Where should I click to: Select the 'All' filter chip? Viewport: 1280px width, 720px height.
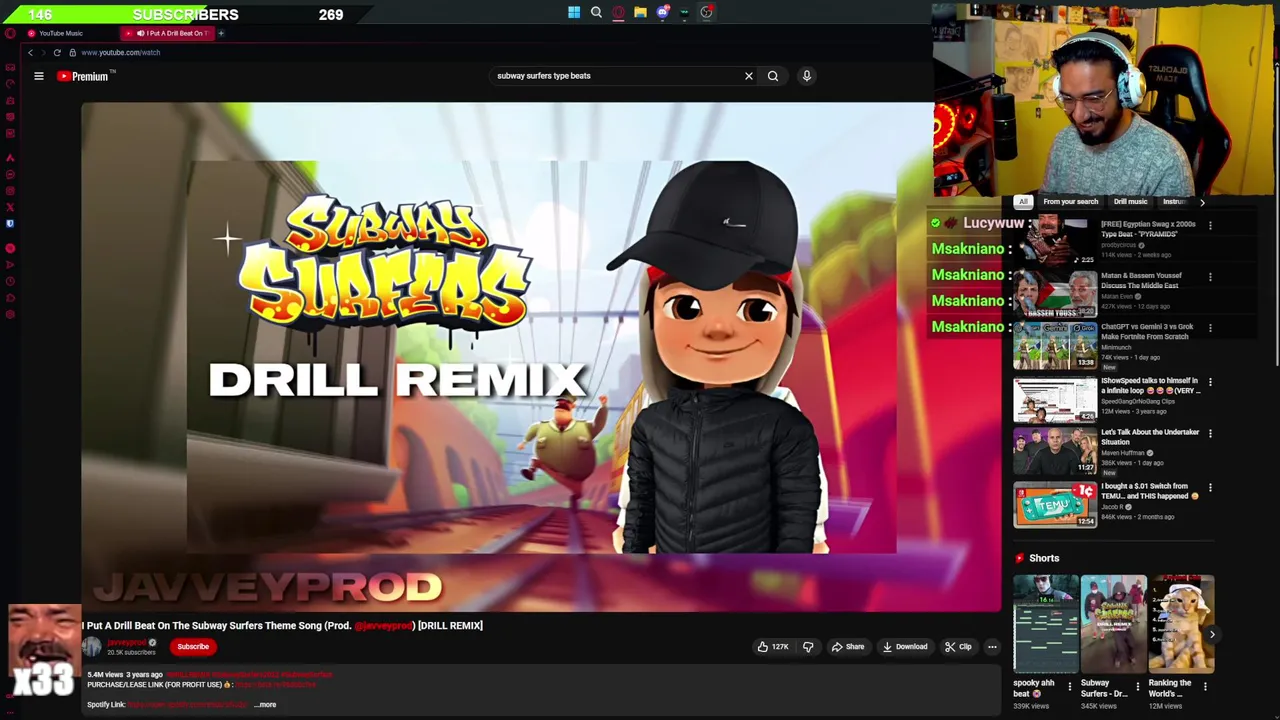pos(1023,202)
